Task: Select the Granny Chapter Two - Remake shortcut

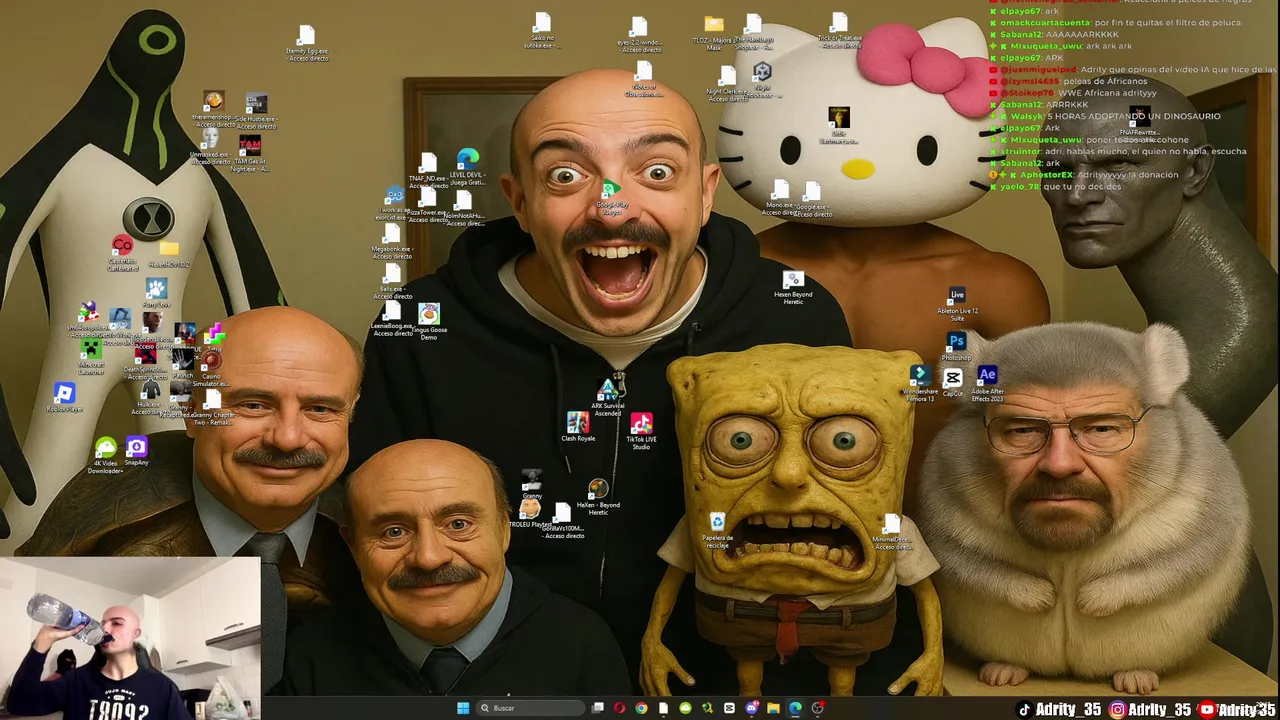Action: pos(212,398)
